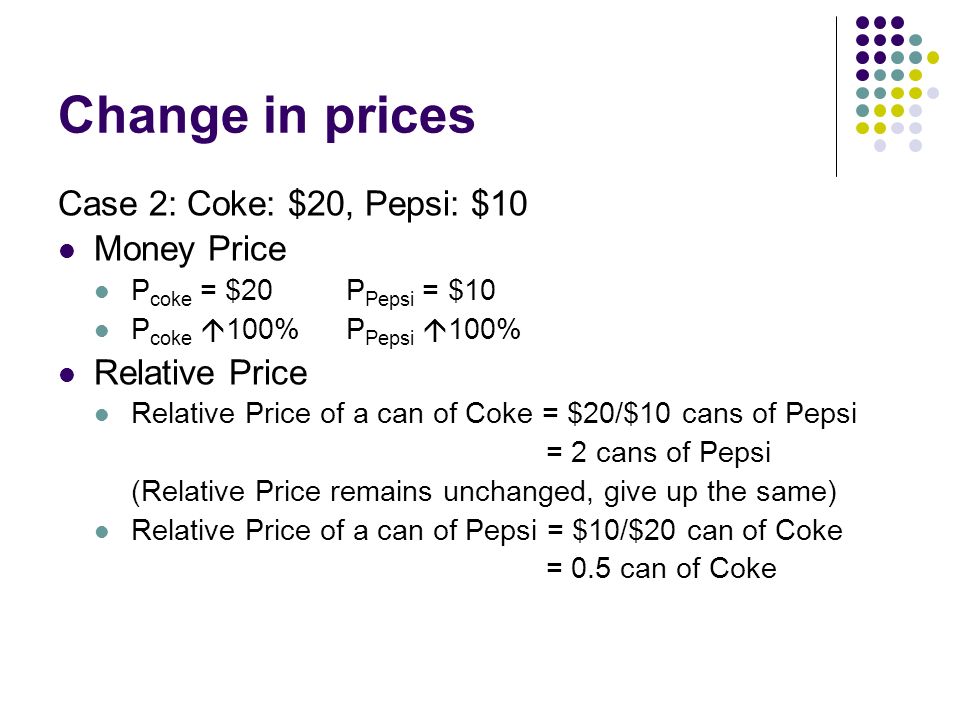This screenshot has width=960, height=720.
Task: Click the teal bullet before Relative Price of Pepsi
Action: click(x=102, y=532)
